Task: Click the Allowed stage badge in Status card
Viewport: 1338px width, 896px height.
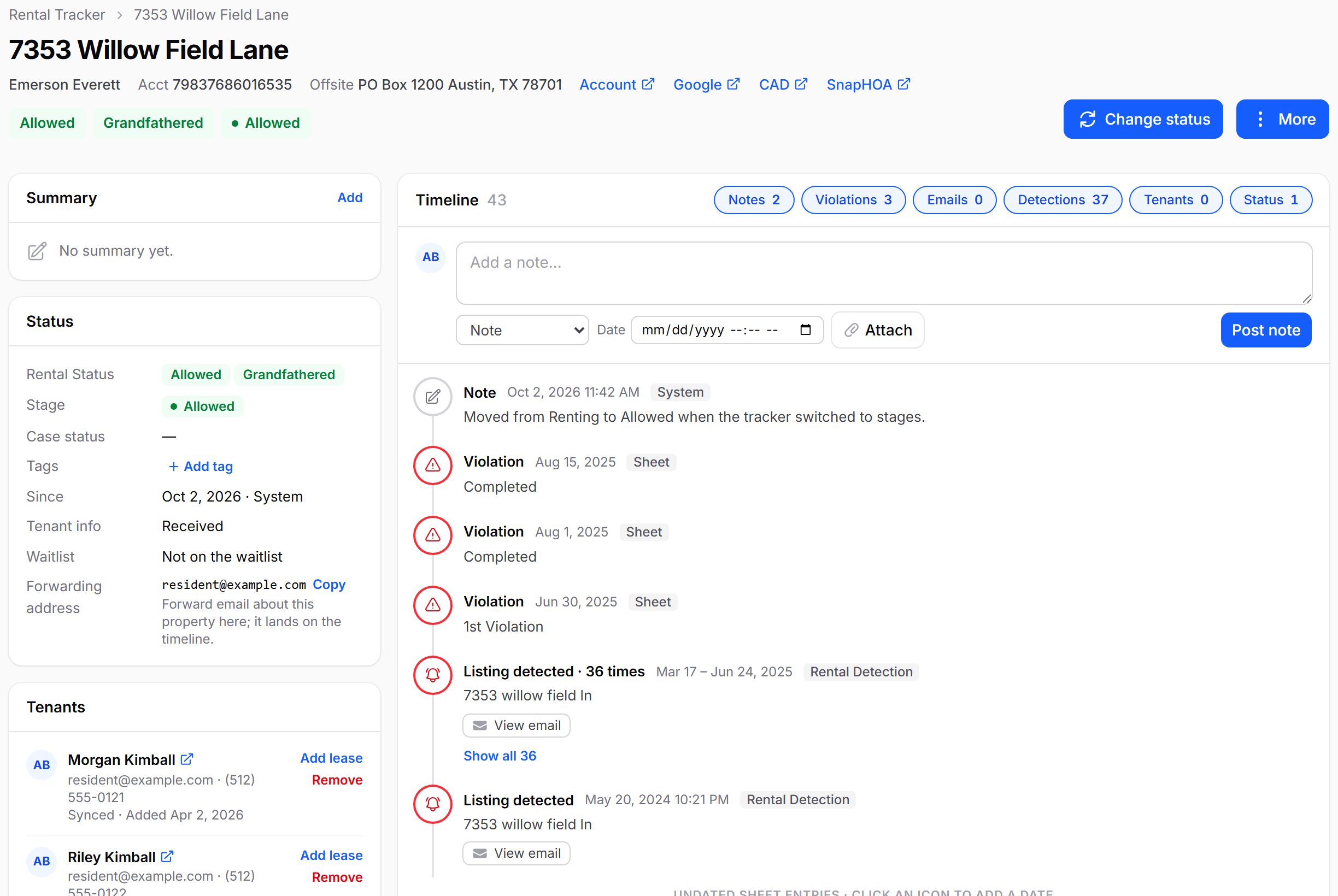Action: click(202, 406)
